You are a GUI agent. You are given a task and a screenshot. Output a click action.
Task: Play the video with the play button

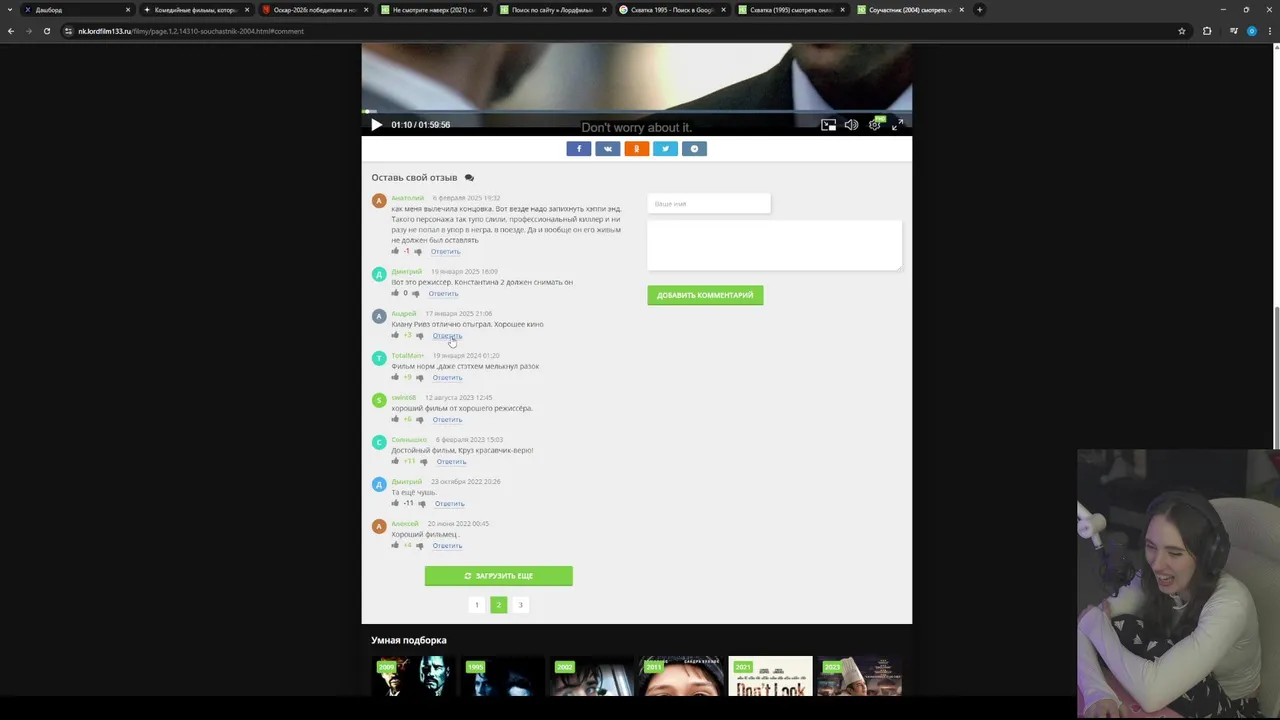tap(376, 125)
